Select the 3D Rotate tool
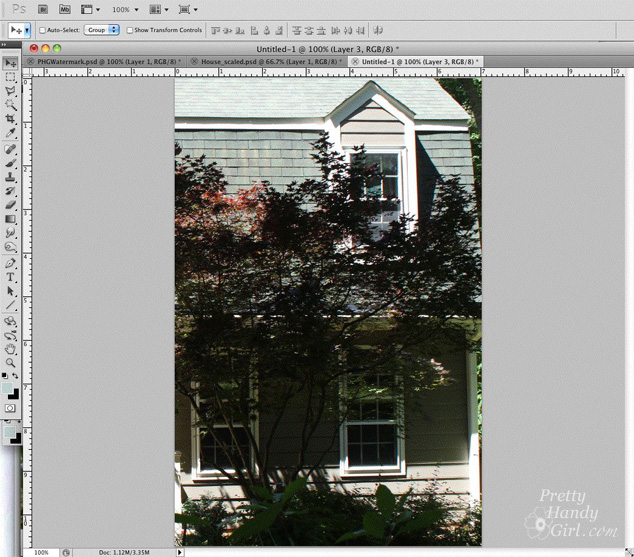The image size is (634, 557). pos(10,321)
